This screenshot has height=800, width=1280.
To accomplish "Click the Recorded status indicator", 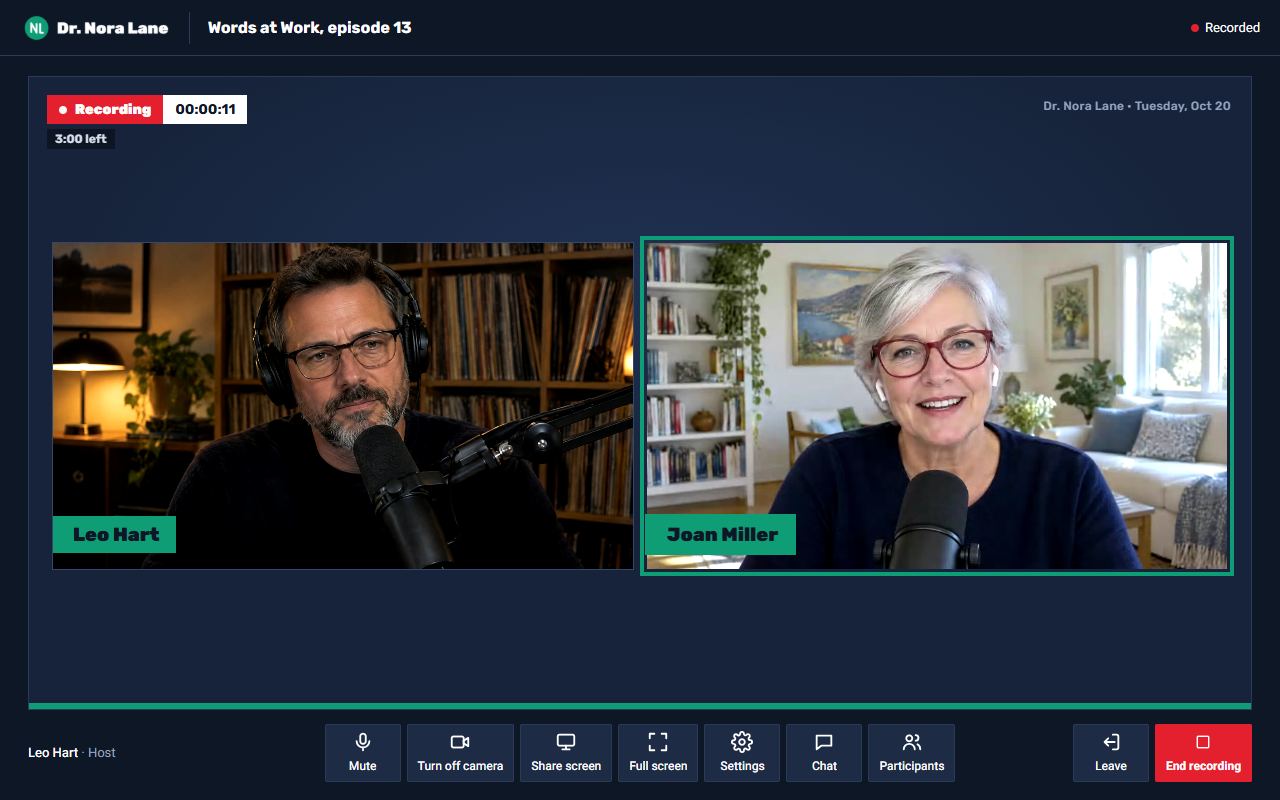I will click(x=1225, y=28).
